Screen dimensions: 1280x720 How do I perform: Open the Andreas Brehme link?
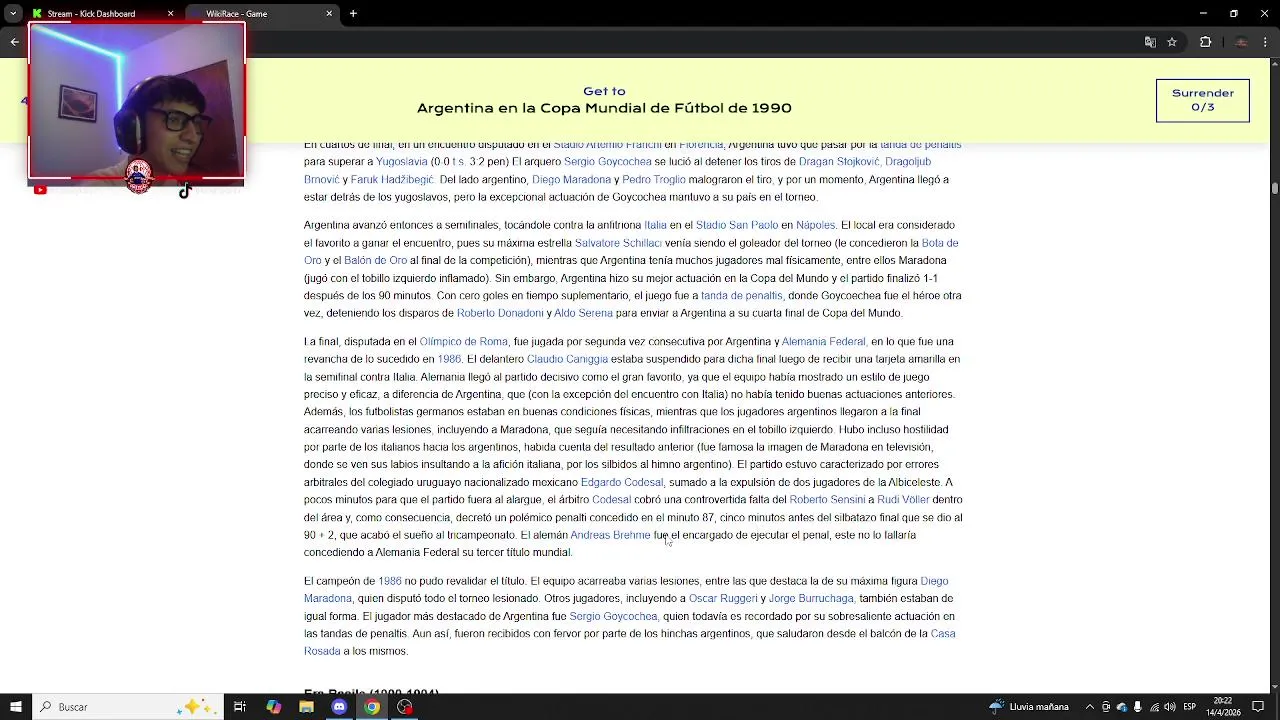610,536
